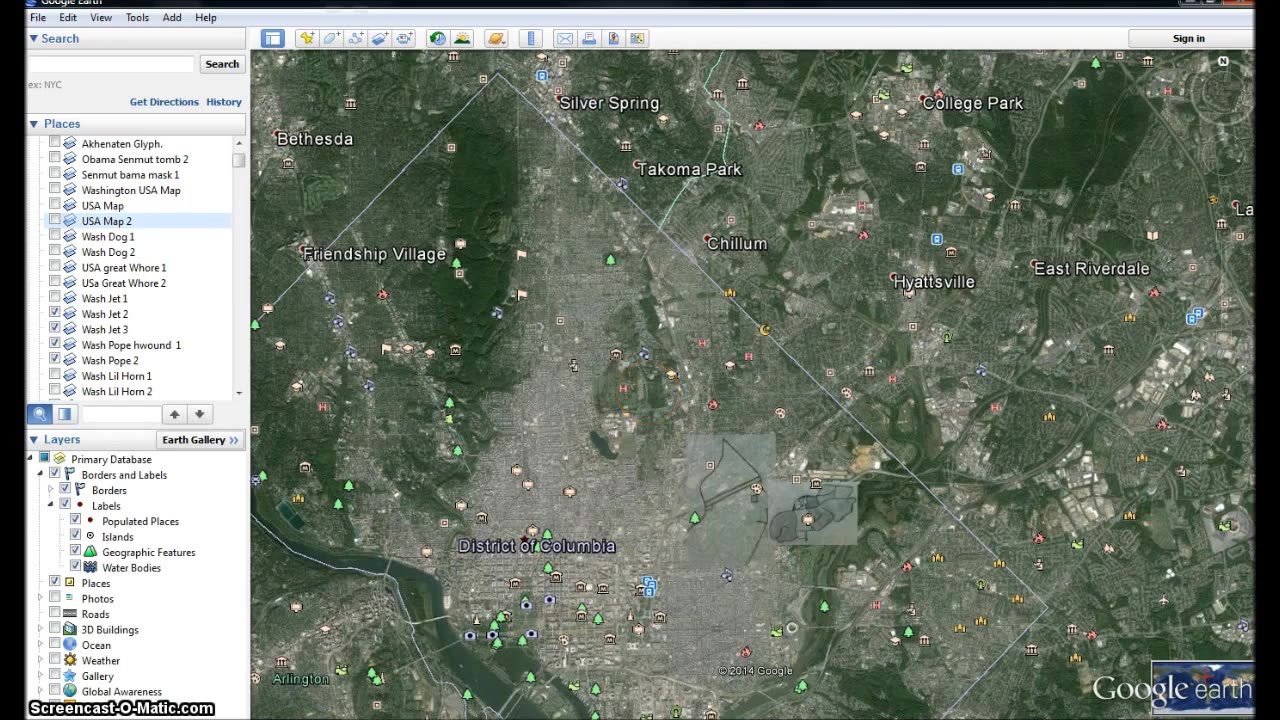1280x720 pixels.
Task: Enable the Wash Dog 1 checkbox
Action: (55, 236)
